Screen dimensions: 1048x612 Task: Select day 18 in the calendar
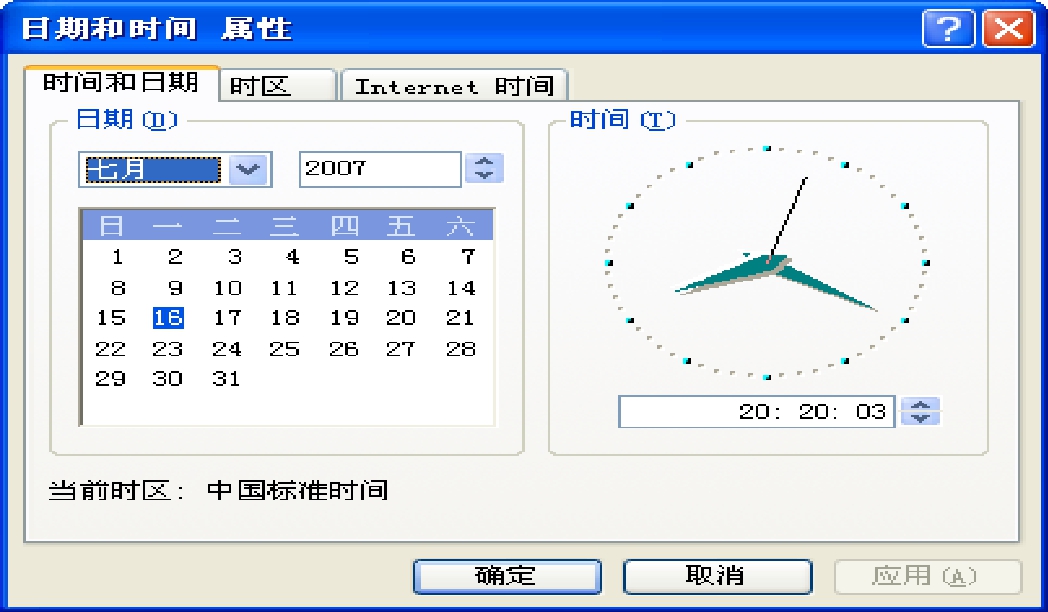[285, 317]
